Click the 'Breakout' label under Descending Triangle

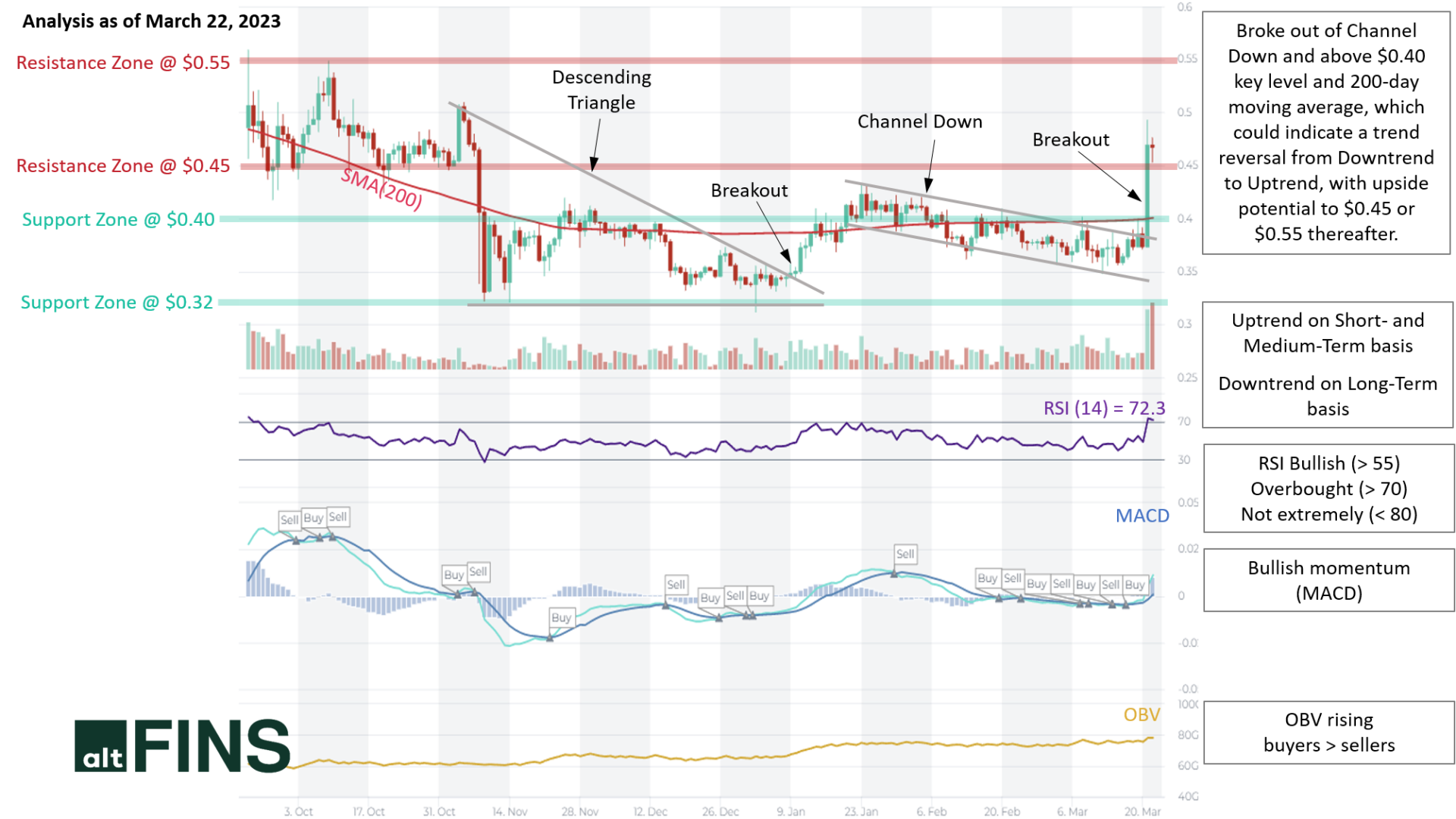point(749,191)
